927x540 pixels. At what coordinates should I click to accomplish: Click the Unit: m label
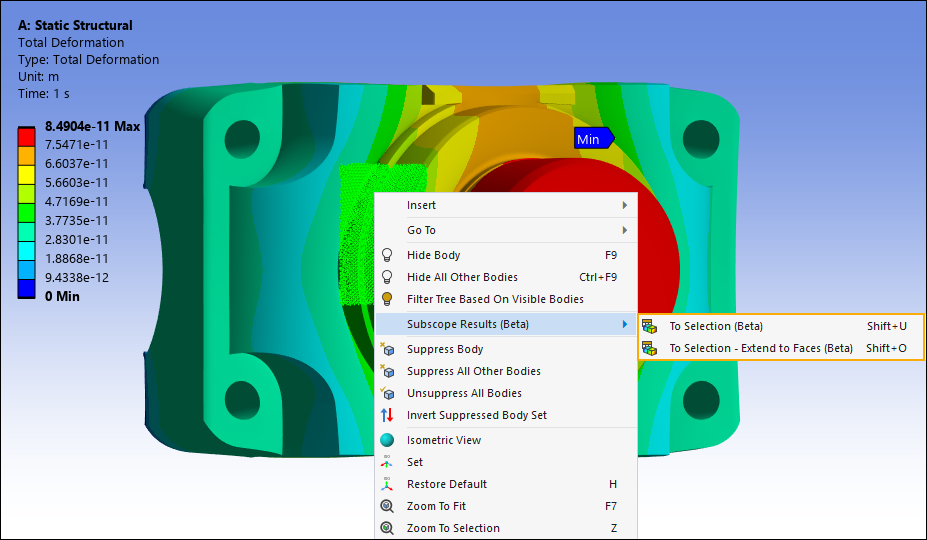click(38, 77)
